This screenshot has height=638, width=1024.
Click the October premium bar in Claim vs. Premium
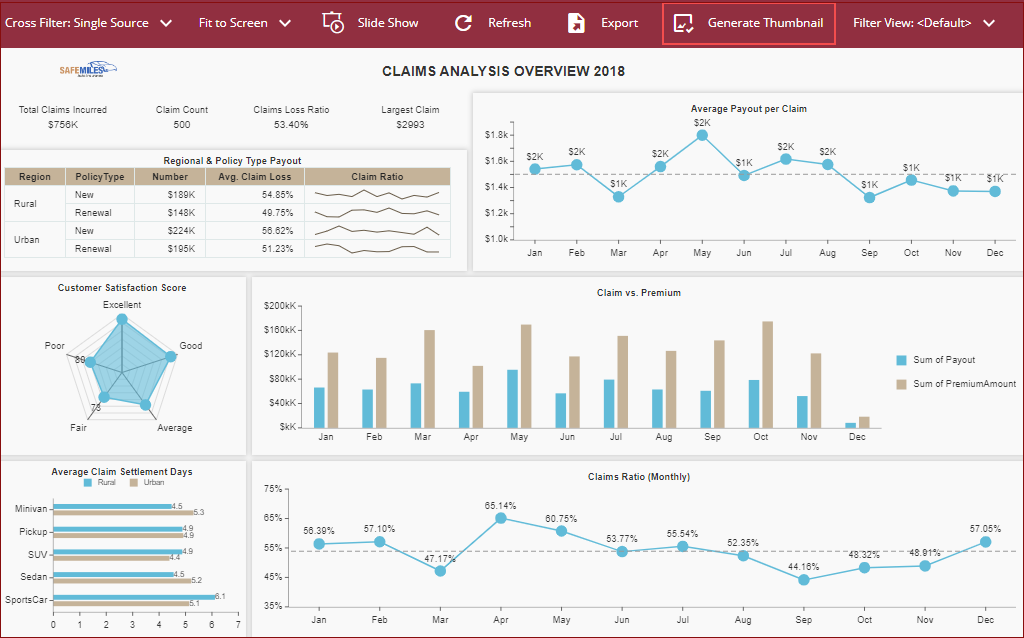(x=767, y=375)
